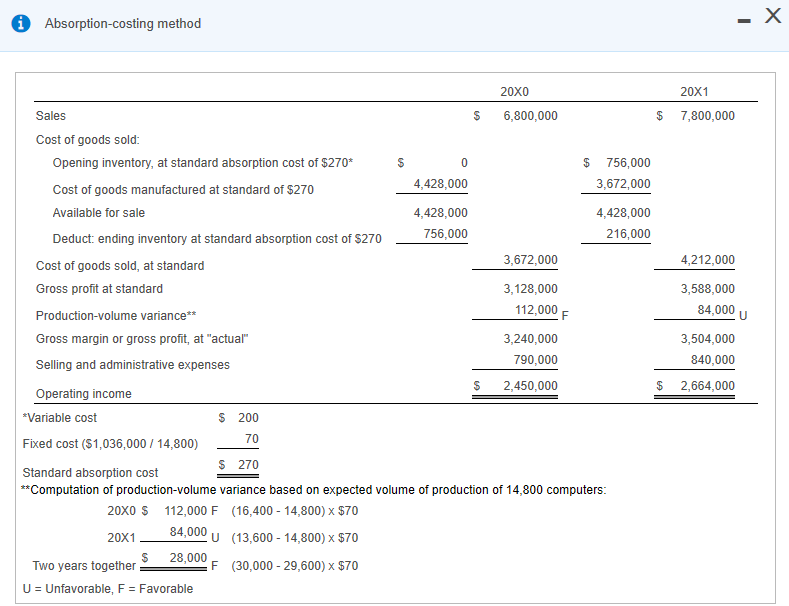Select the 20X1 column header
789x606 pixels.
694,92
